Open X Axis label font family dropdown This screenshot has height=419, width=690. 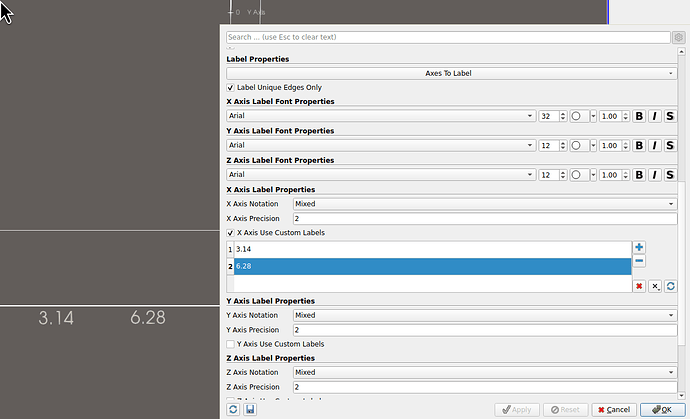[381, 116]
